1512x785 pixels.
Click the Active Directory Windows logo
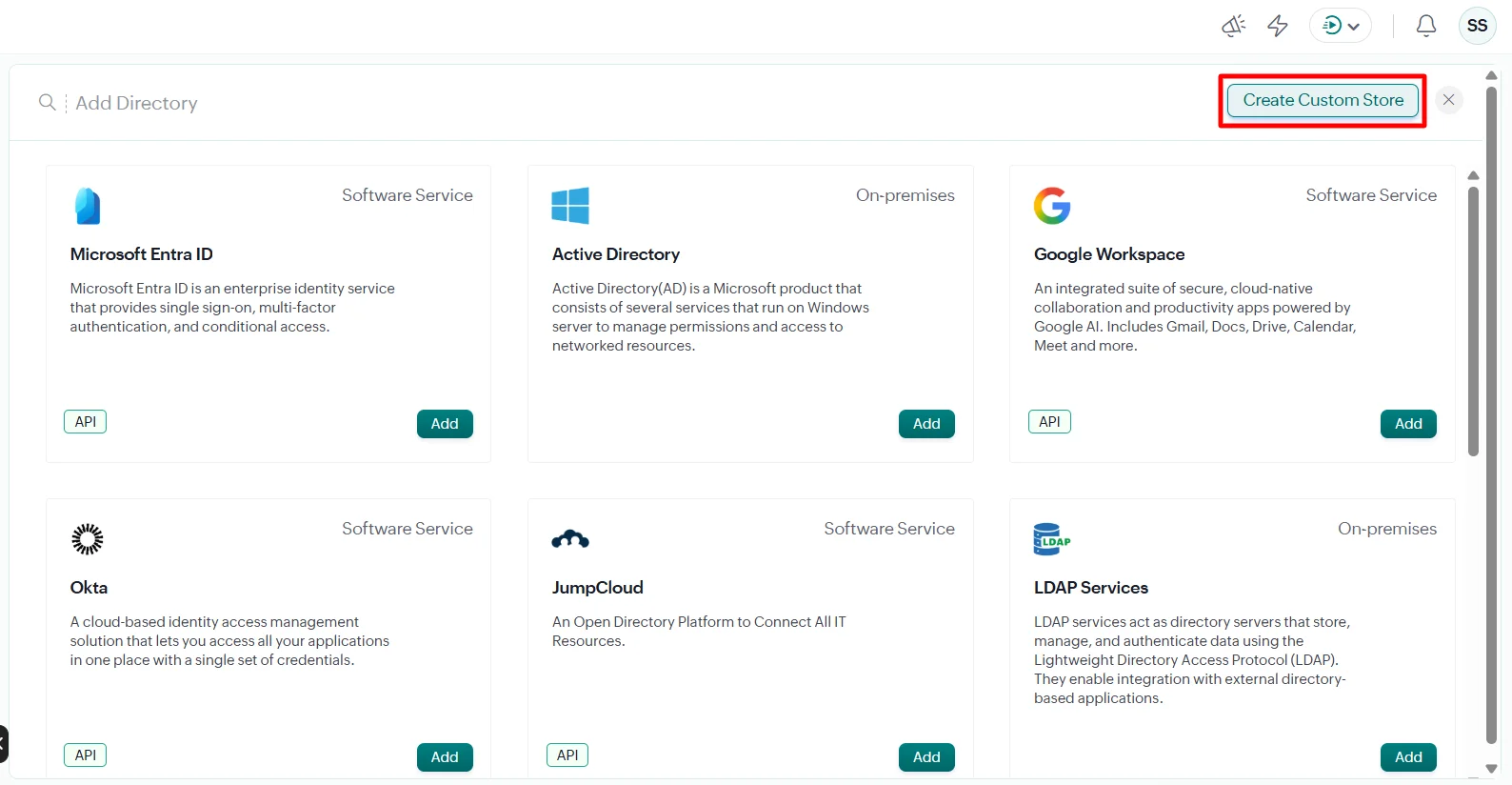[x=570, y=206]
